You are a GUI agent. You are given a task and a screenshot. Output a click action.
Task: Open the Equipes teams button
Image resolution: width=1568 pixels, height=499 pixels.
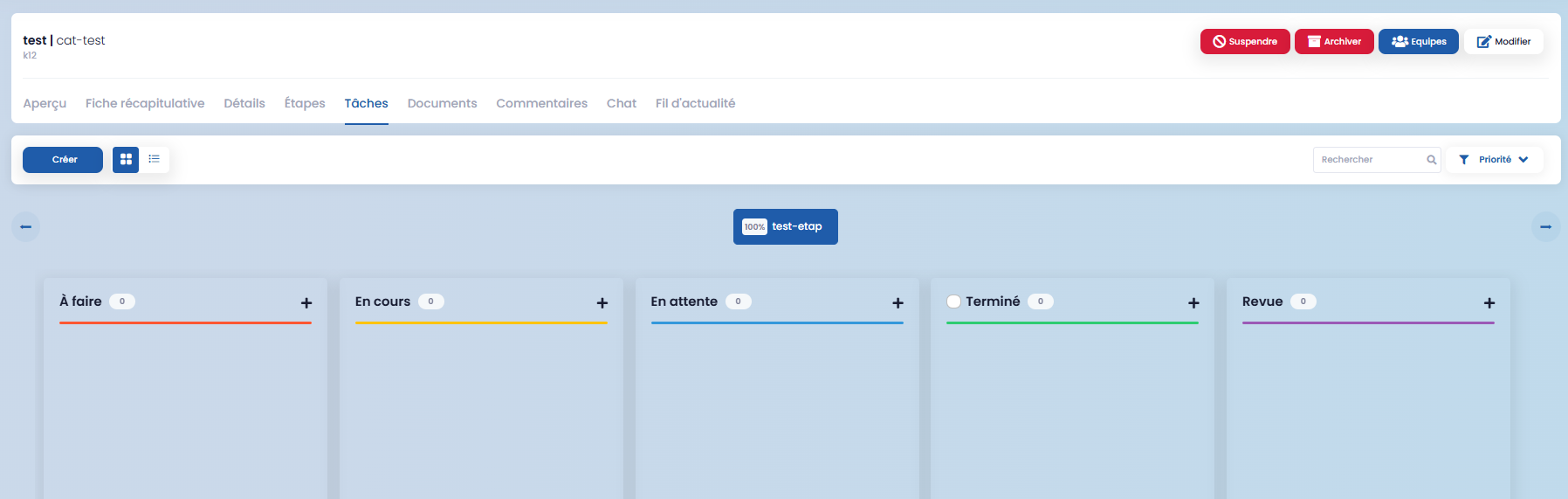[1418, 42]
